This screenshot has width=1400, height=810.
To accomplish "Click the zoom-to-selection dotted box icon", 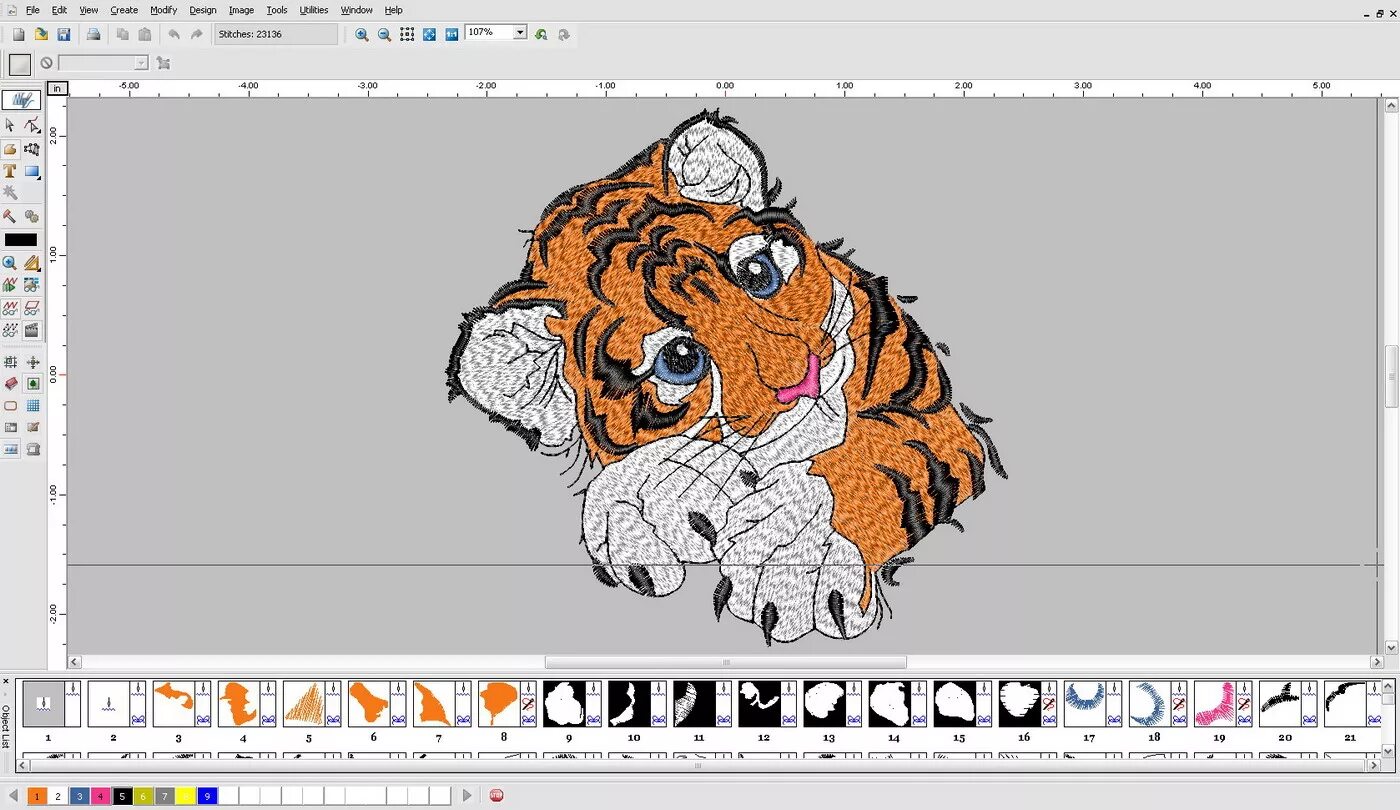I will tap(407, 34).
